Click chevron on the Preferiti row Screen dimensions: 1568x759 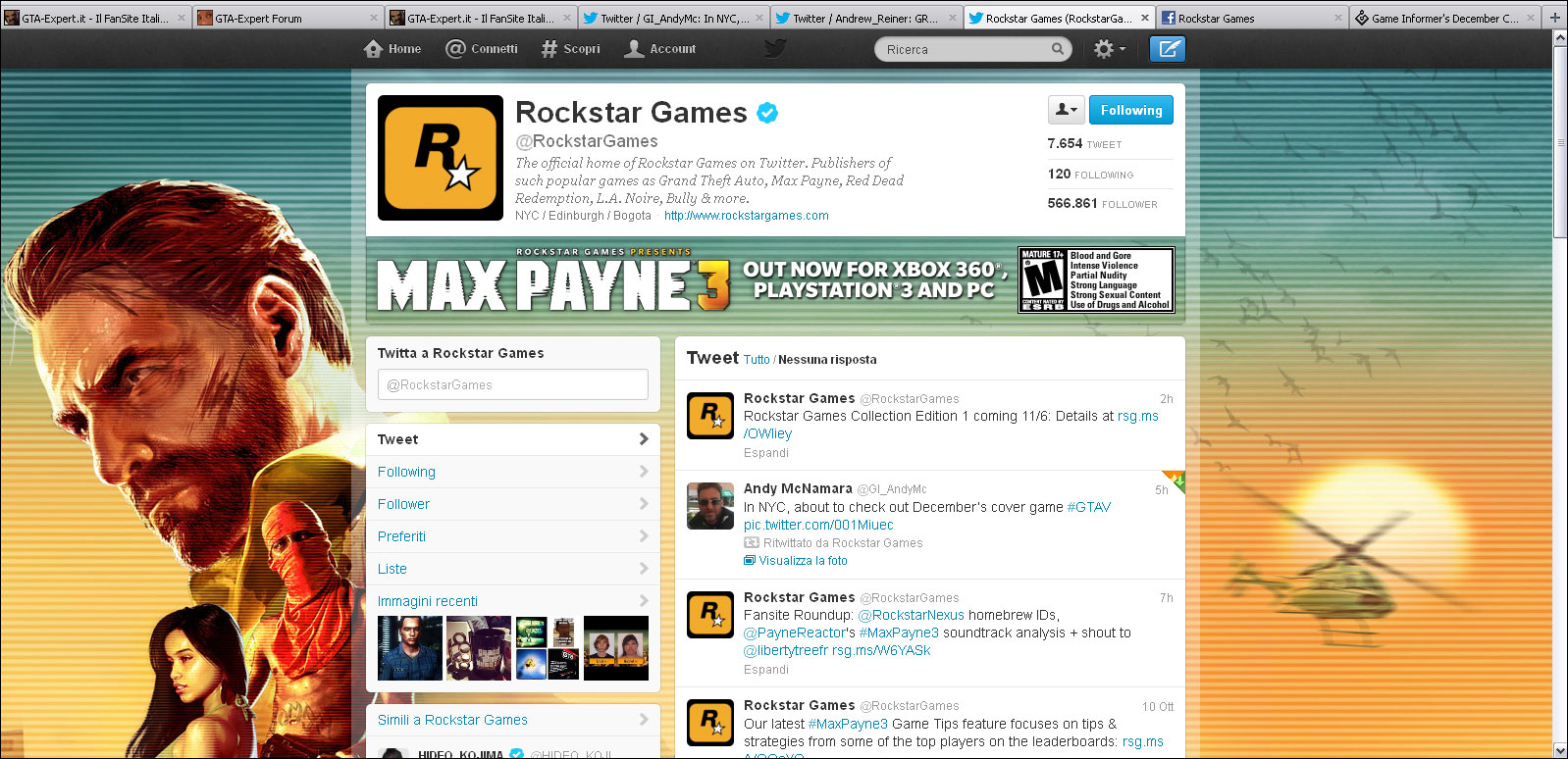pos(644,536)
